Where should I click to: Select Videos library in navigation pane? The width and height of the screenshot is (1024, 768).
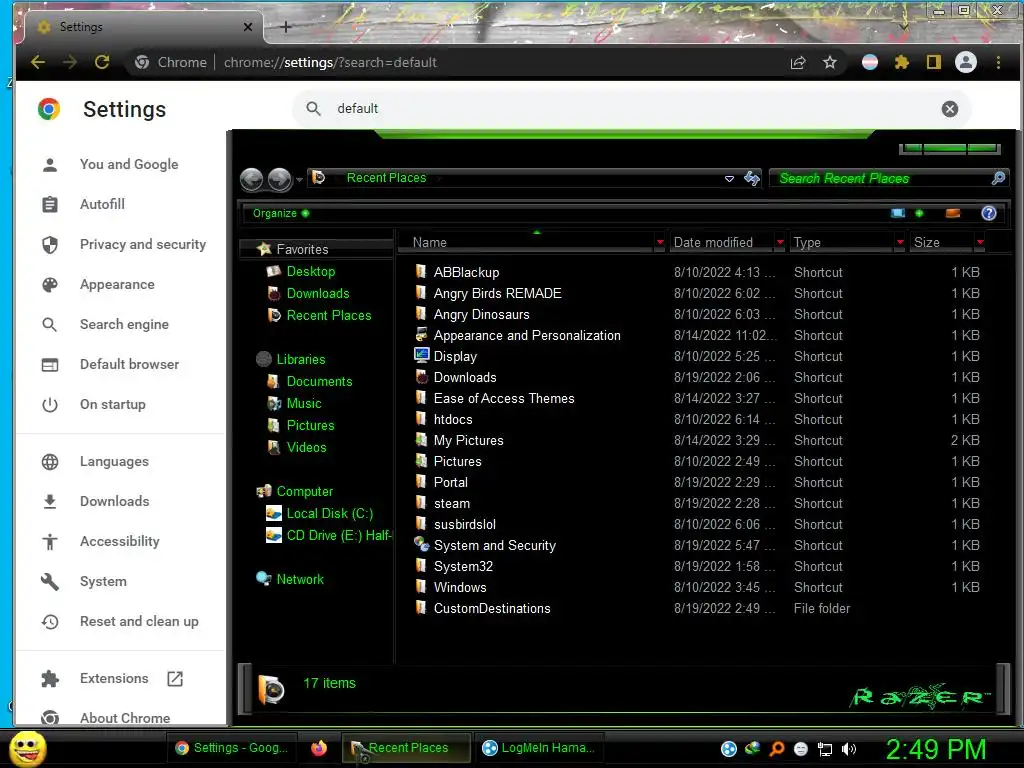pyautogui.click(x=306, y=447)
